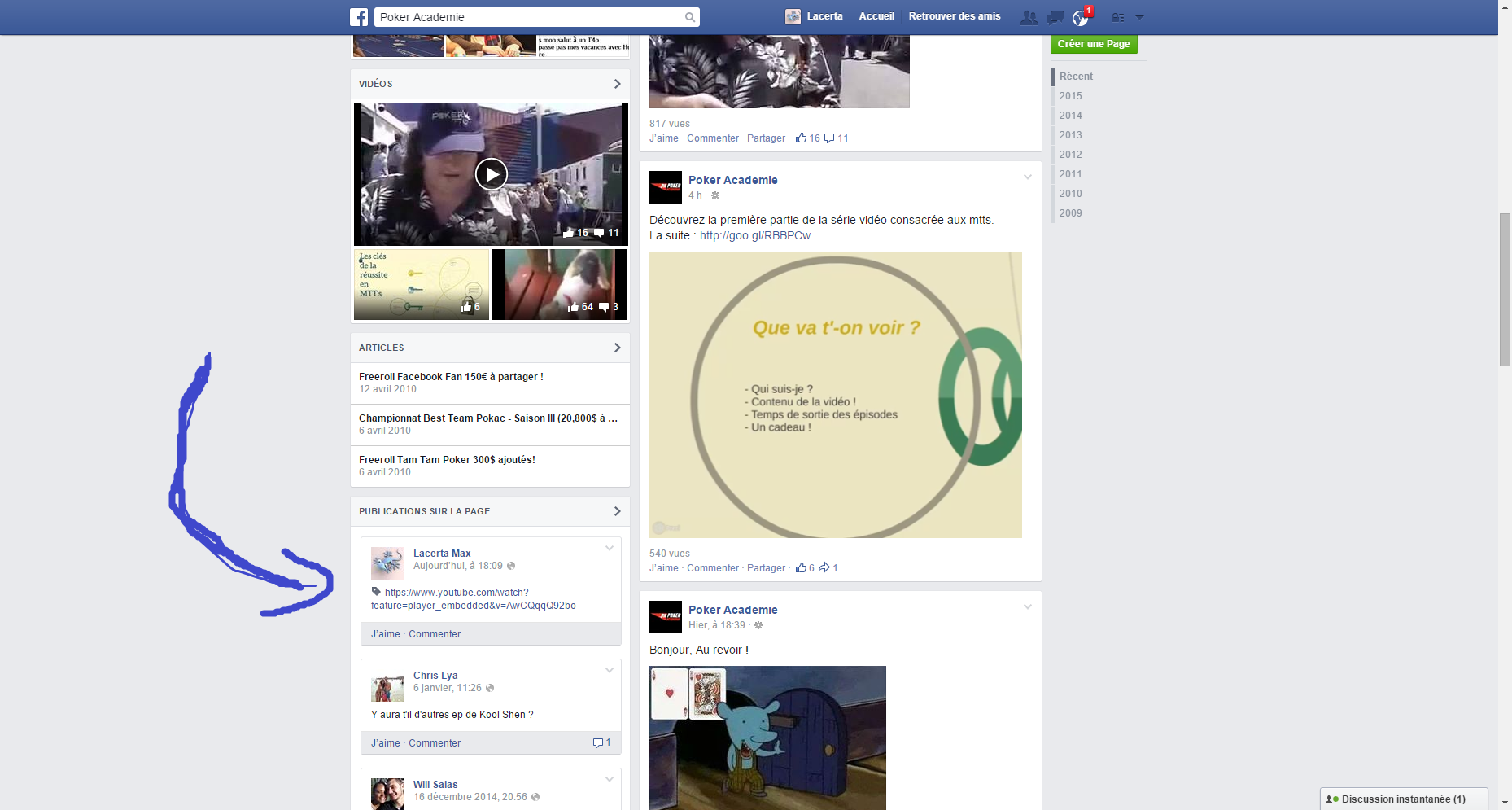
Task: Play the main video in Vidéos
Action: pyautogui.click(x=492, y=174)
